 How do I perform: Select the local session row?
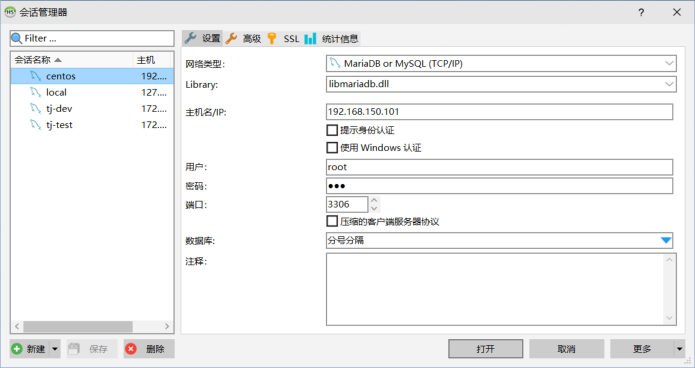point(92,92)
